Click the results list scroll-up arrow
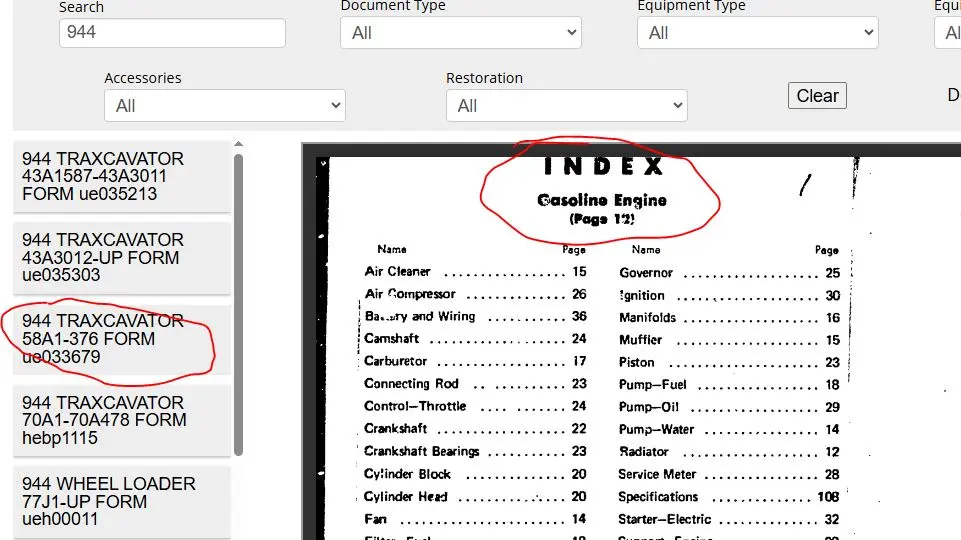The height and width of the screenshot is (540, 961). click(x=238, y=144)
